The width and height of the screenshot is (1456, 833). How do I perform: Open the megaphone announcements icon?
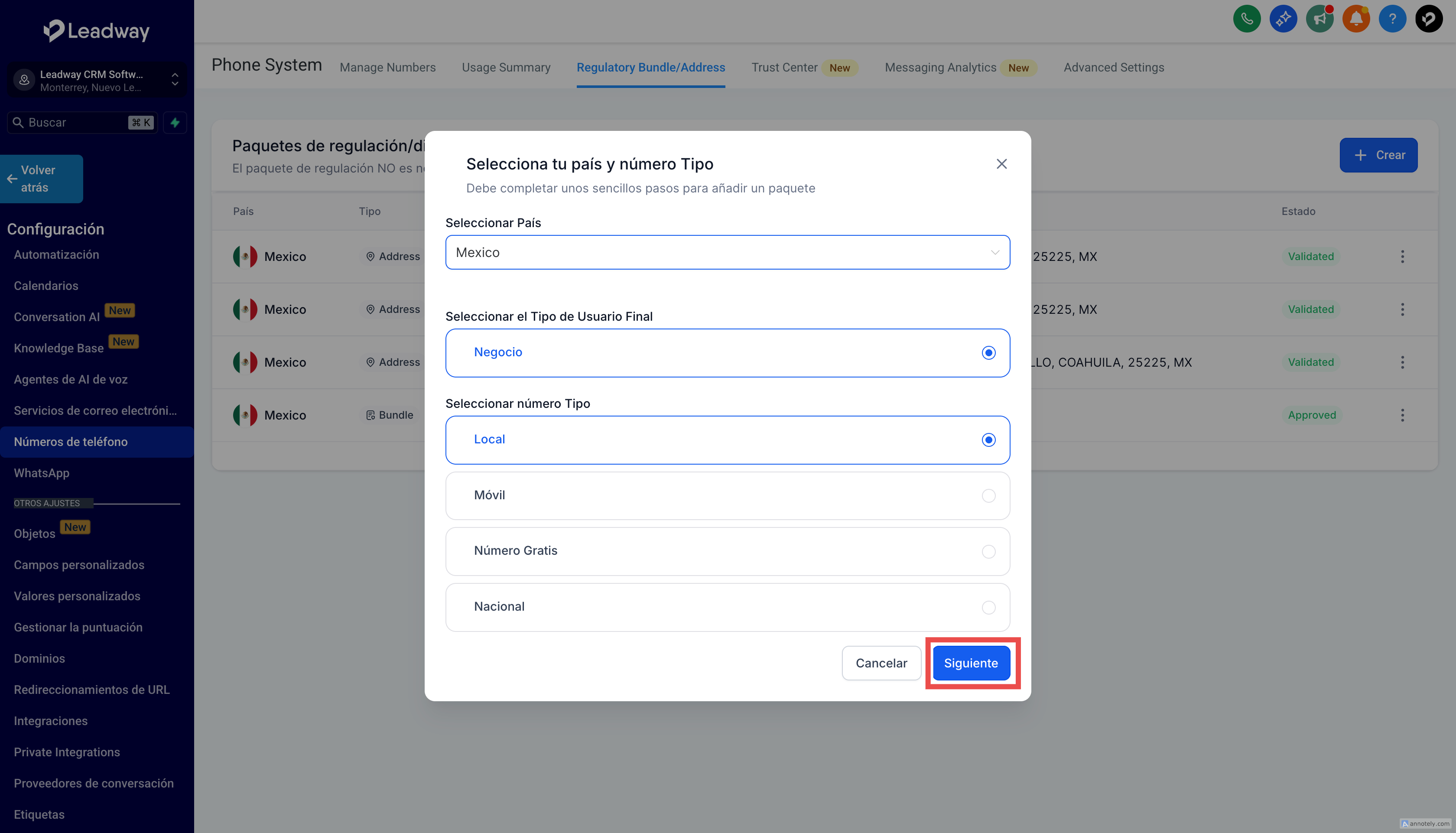point(1319,19)
